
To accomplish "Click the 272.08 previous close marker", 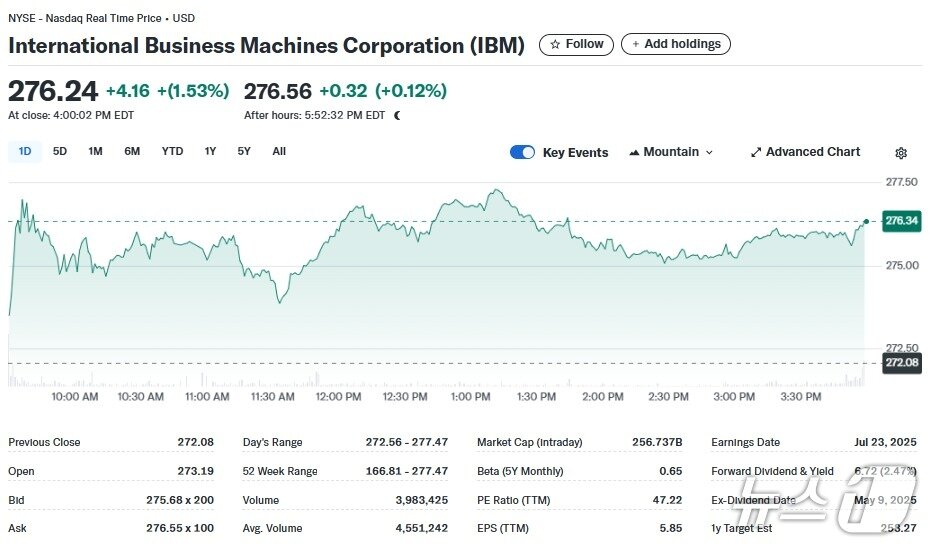I will pyautogui.click(x=902, y=363).
